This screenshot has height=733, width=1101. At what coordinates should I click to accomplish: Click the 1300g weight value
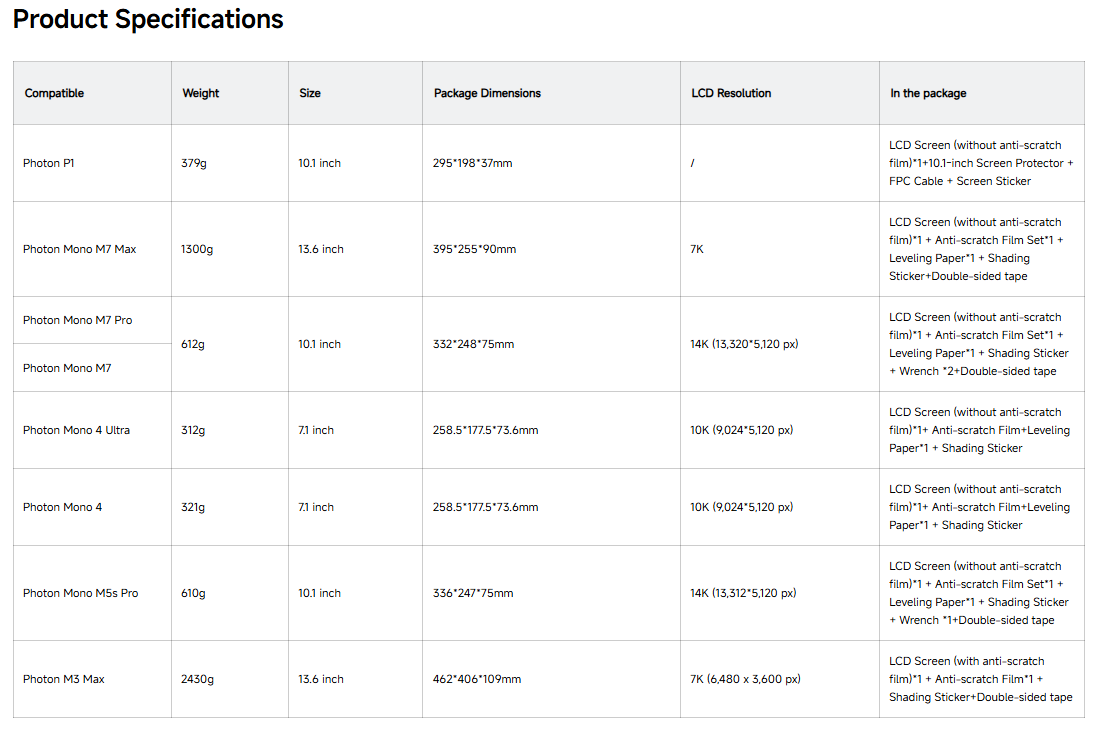pos(197,249)
